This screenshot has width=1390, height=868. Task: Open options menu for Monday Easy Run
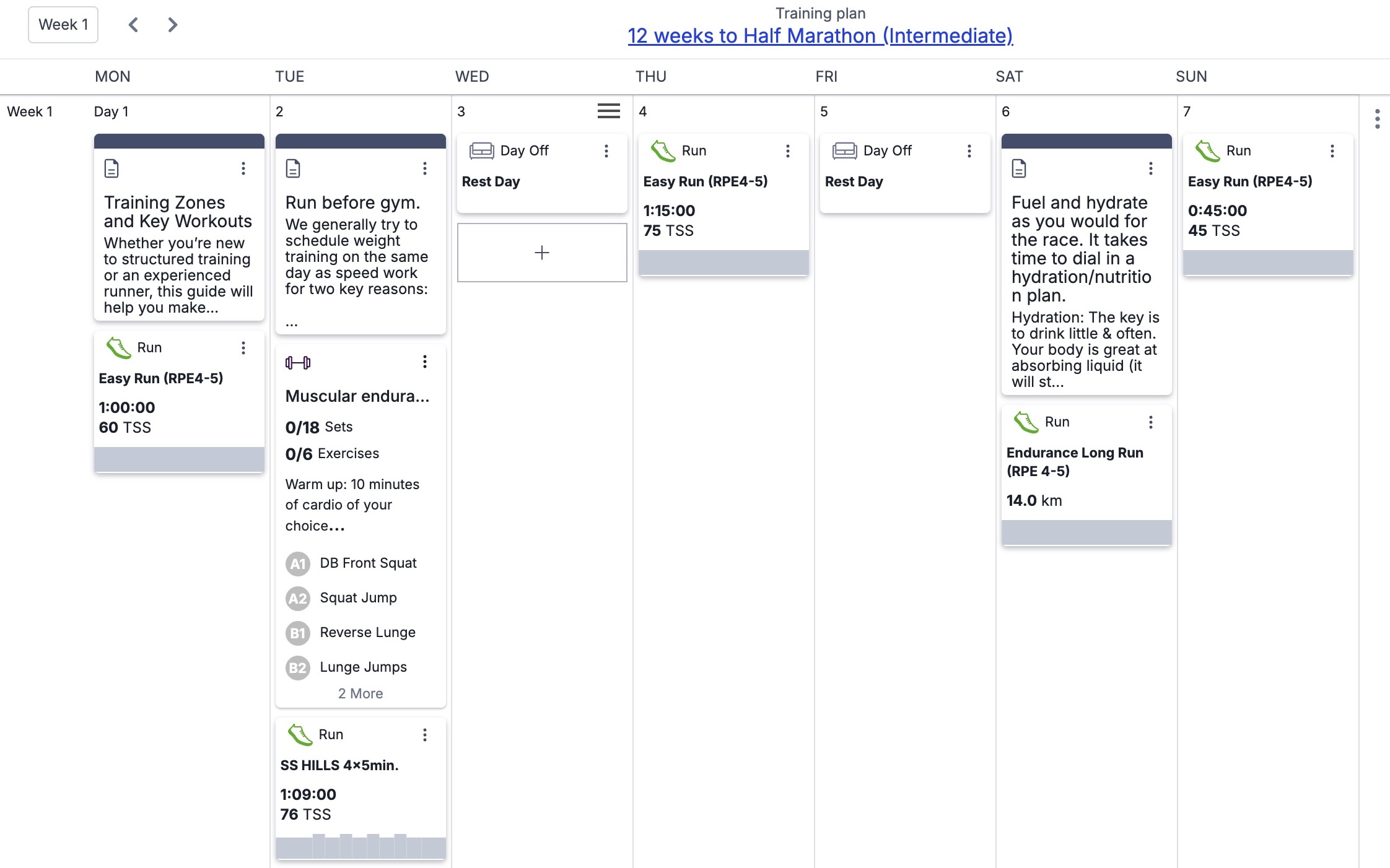[x=243, y=348]
